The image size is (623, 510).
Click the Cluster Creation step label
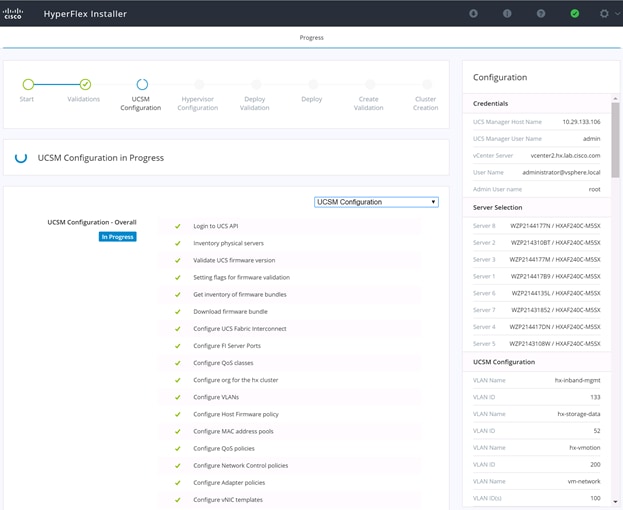pyautogui.click(x=426, y=103)
